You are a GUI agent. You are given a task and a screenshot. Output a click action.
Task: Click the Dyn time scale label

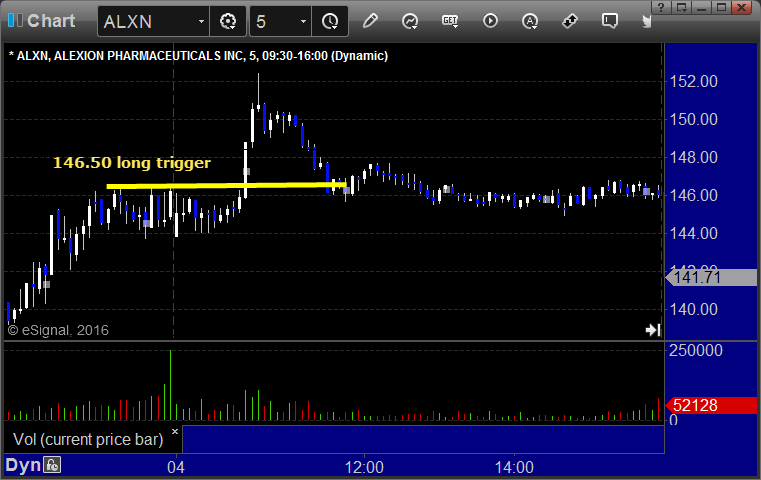pyautogui.click(x=23, y=465)
